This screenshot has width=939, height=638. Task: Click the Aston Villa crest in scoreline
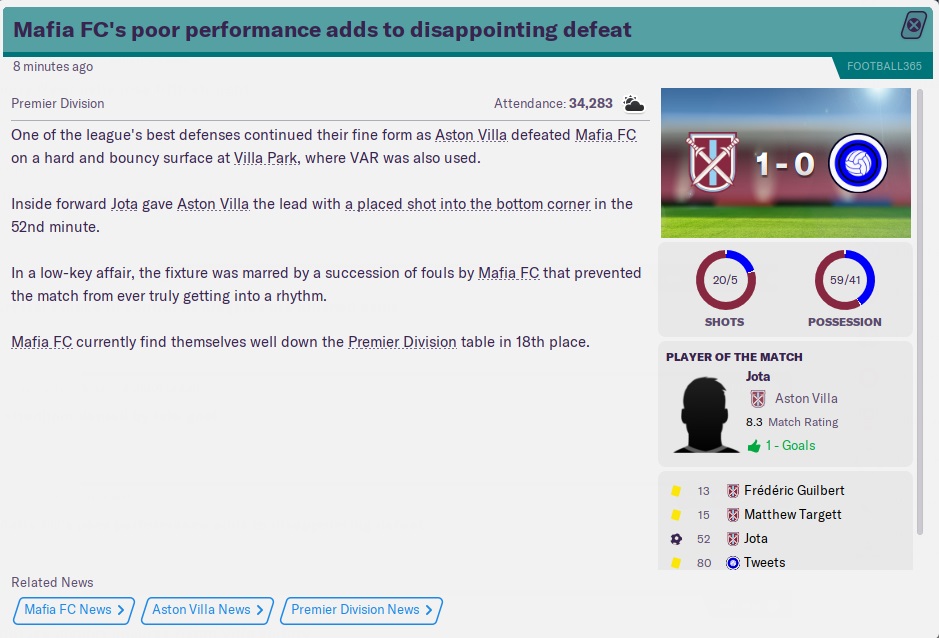(x=712, y=162)
